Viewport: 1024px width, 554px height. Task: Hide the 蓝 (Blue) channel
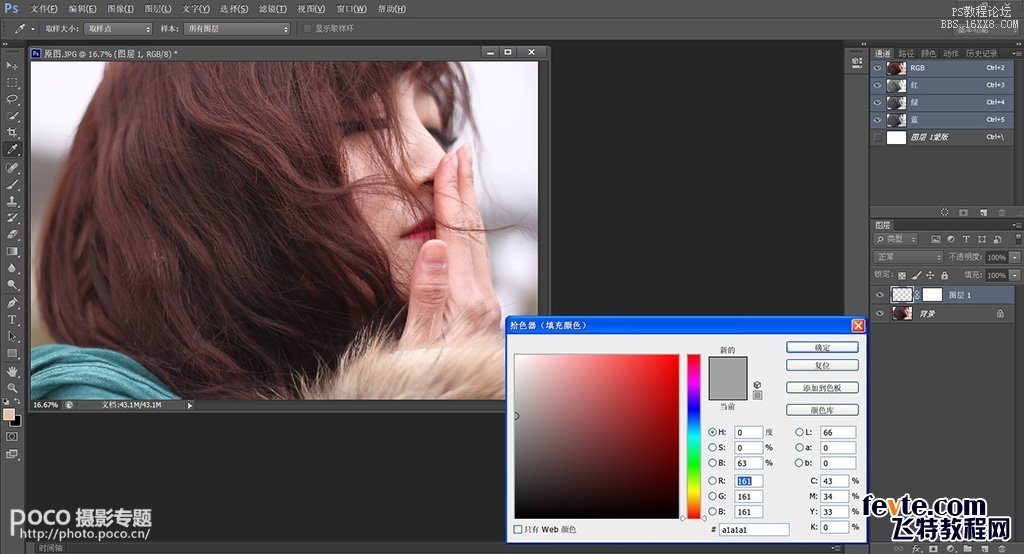[877, 120]
